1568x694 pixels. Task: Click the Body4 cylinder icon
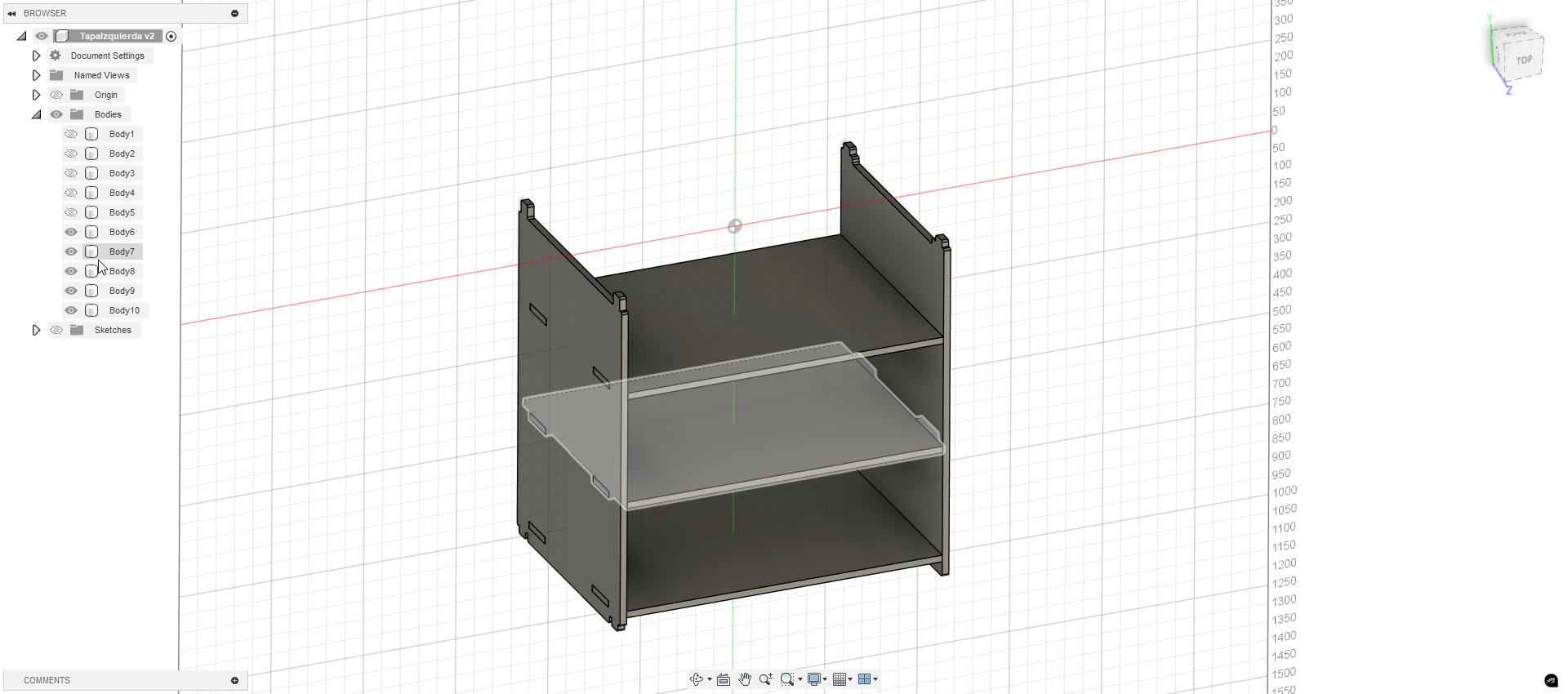point(91,193)
